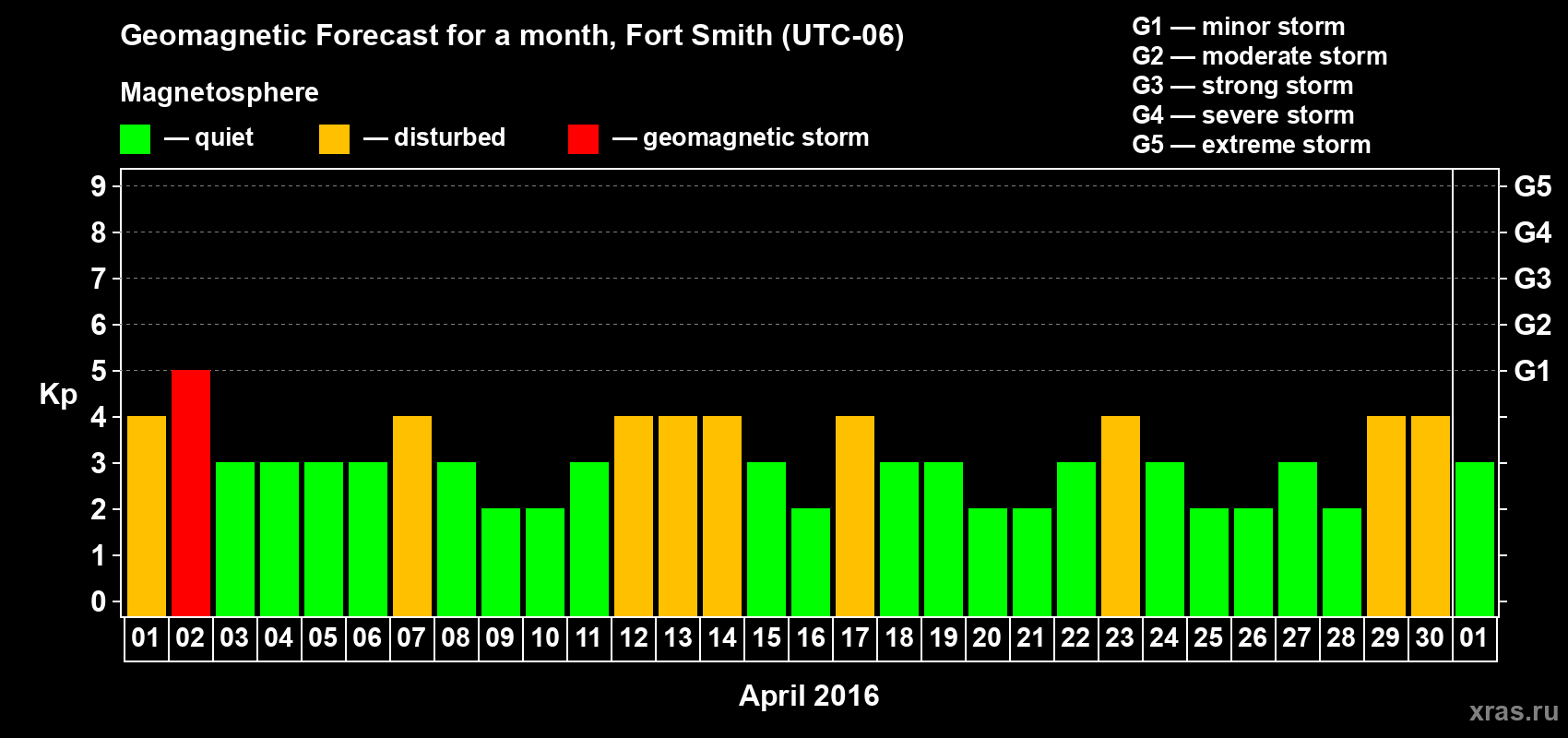Click the G2 label on right axis
1568x738 pixels.
(1532, 325)
